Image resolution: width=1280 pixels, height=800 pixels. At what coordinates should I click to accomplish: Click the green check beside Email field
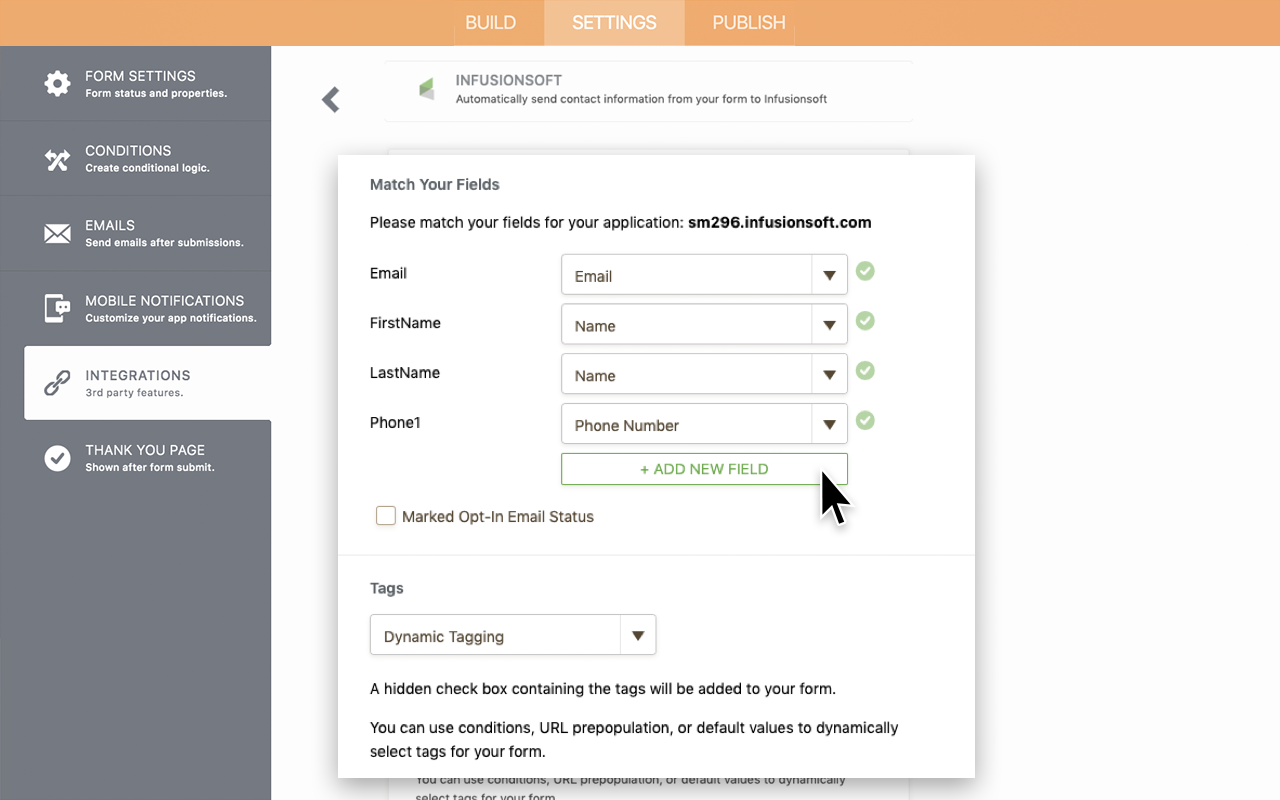click(866, 271)
